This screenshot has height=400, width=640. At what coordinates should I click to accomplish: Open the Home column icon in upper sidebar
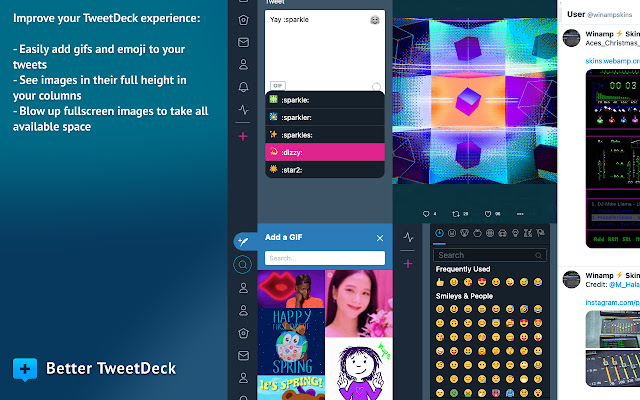pyautogui.click(x=243, y=20)
